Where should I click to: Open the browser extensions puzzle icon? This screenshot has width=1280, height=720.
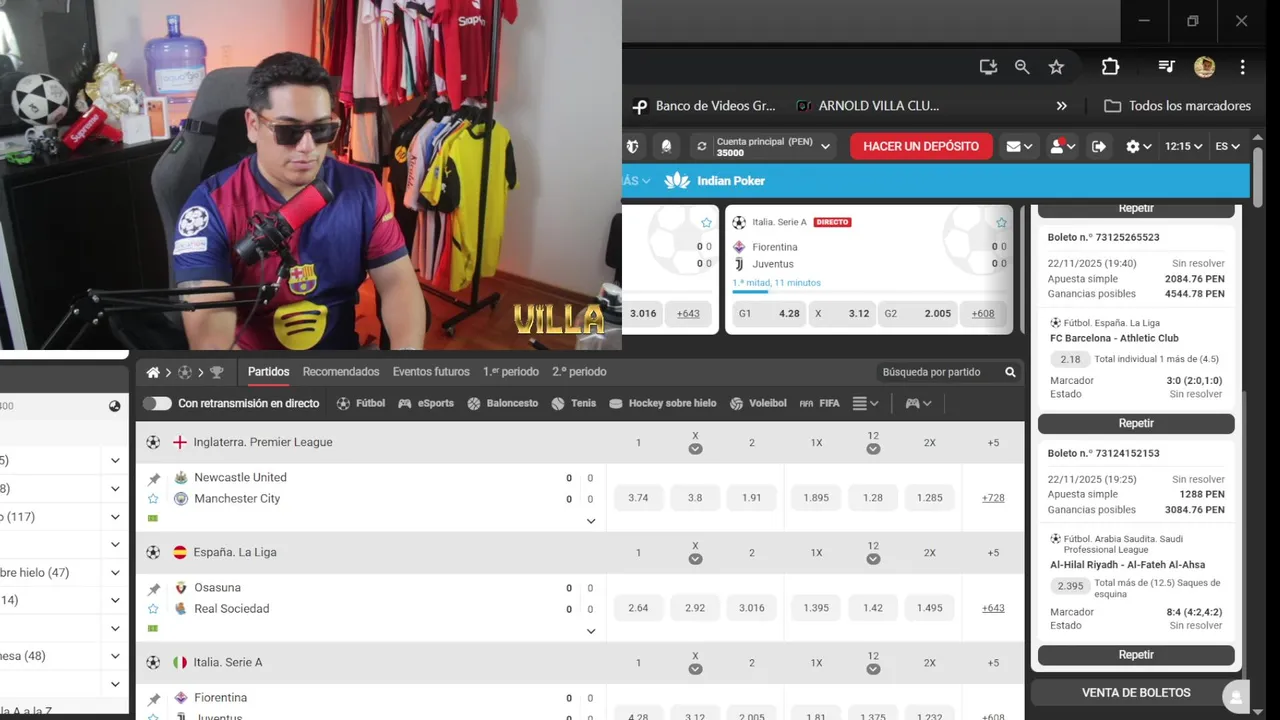pyautogui.click(x=1110, y=67)
